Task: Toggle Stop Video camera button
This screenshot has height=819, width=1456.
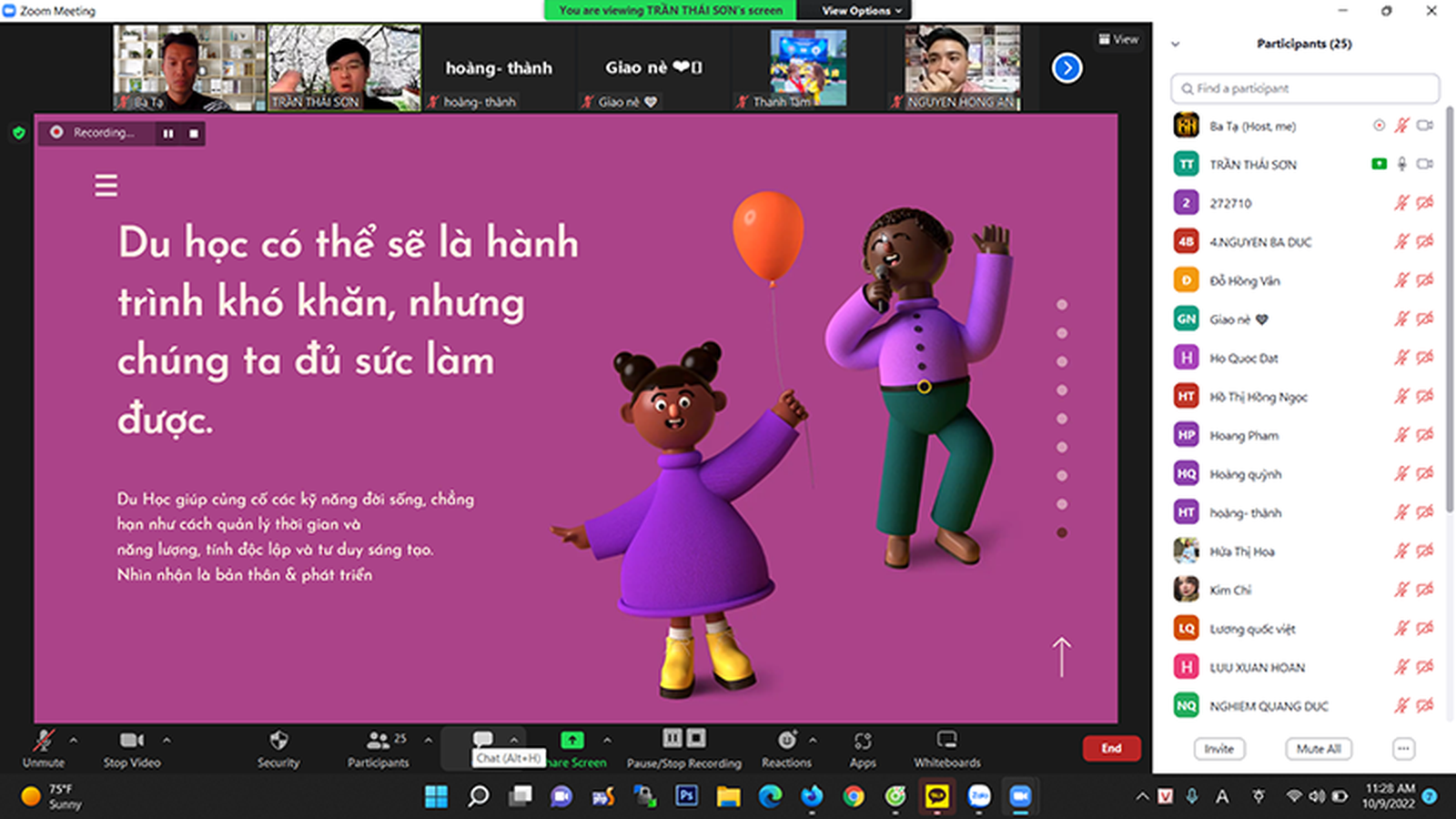Action: coord(132,748)
